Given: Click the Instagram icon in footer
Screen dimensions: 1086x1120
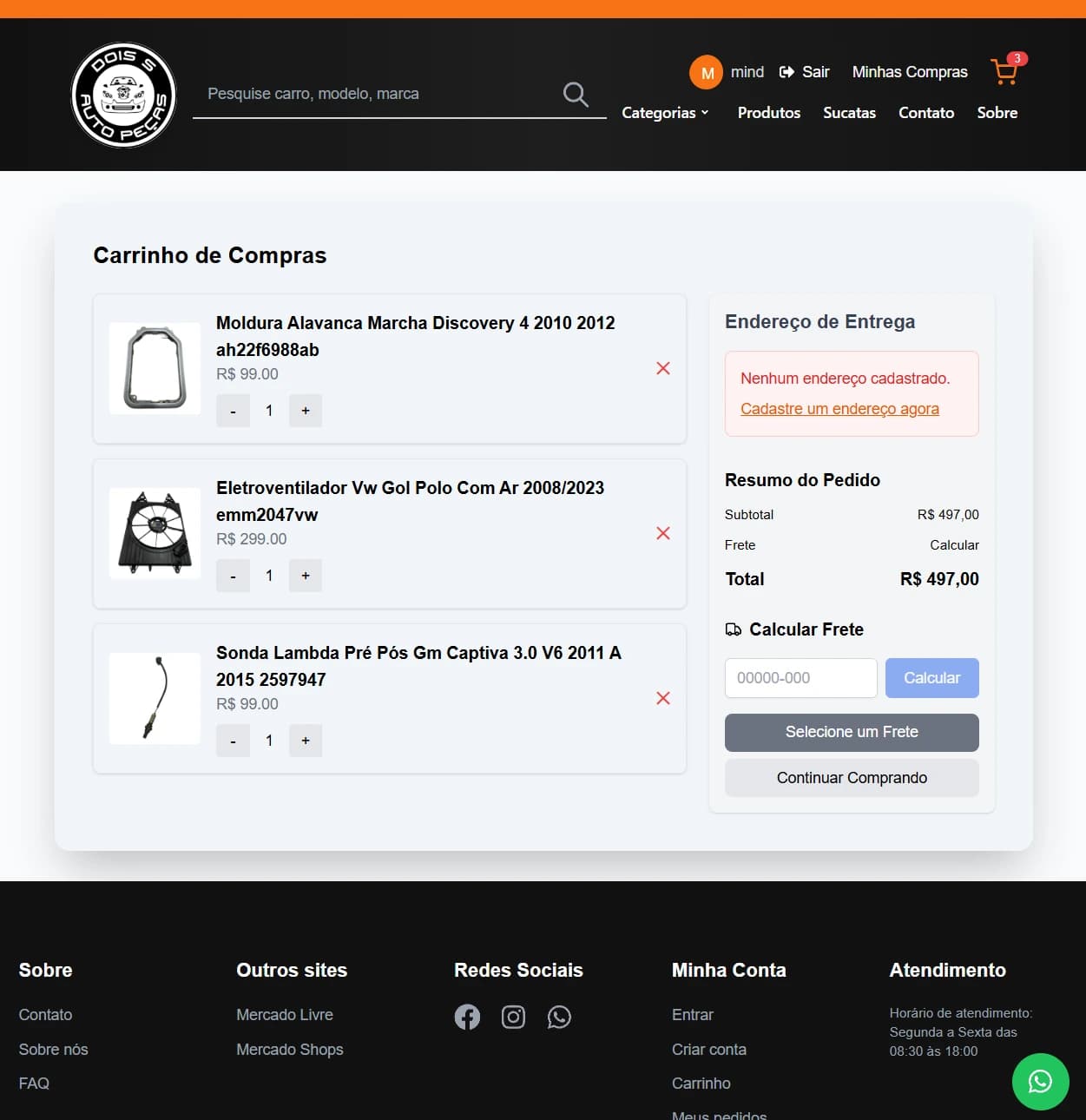Looking at the screenshot, I should coord(513,1017).
